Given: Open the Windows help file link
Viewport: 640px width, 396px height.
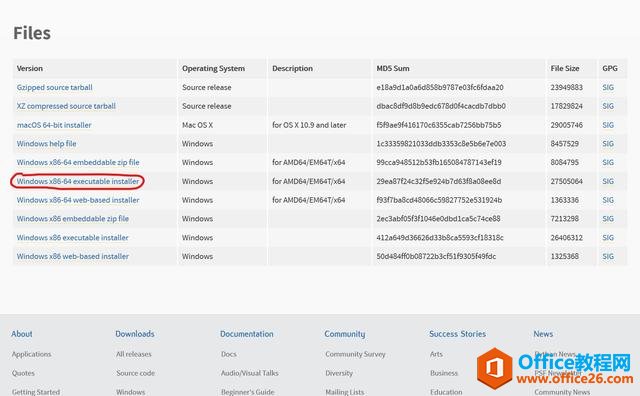Looking at the screenshot, I should pyautogui.click(x=47, y=144).
